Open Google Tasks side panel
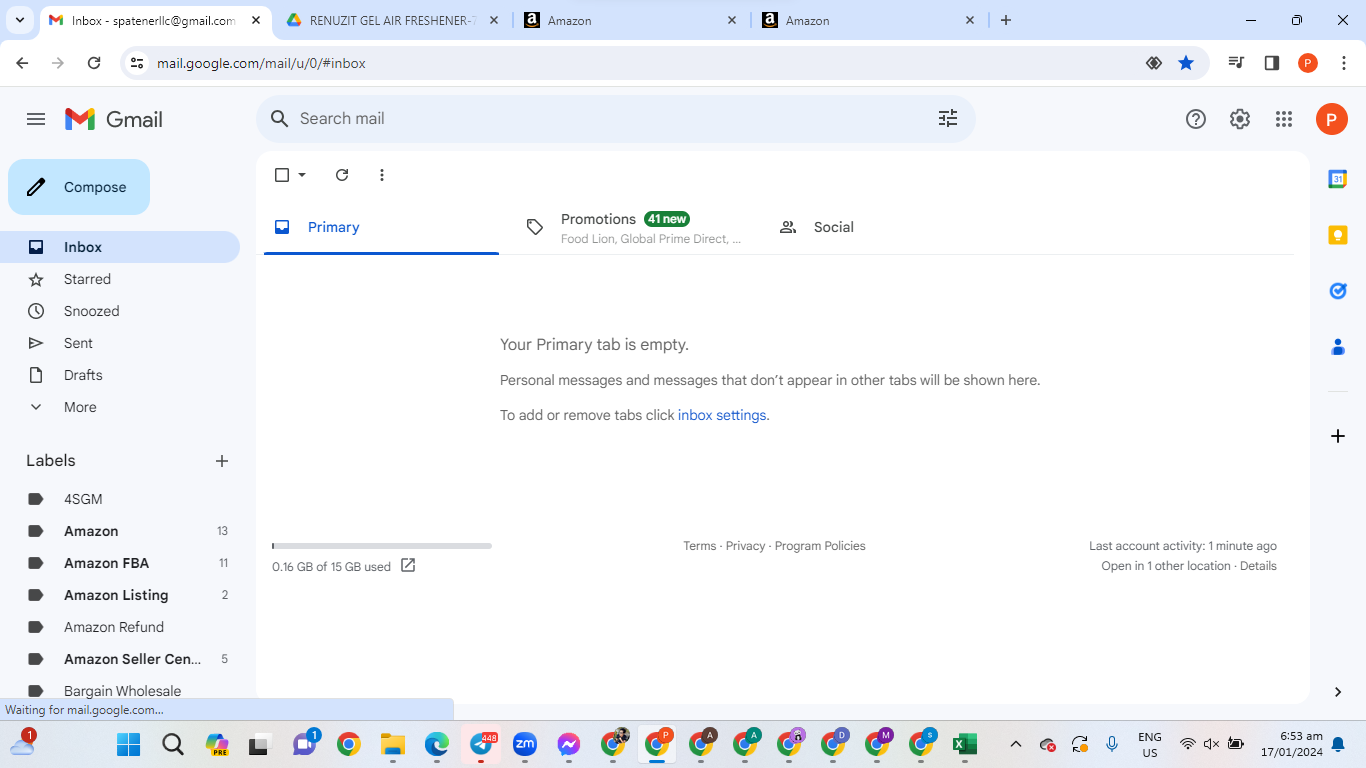1366x768 pixels. [x=1338, y=291]
